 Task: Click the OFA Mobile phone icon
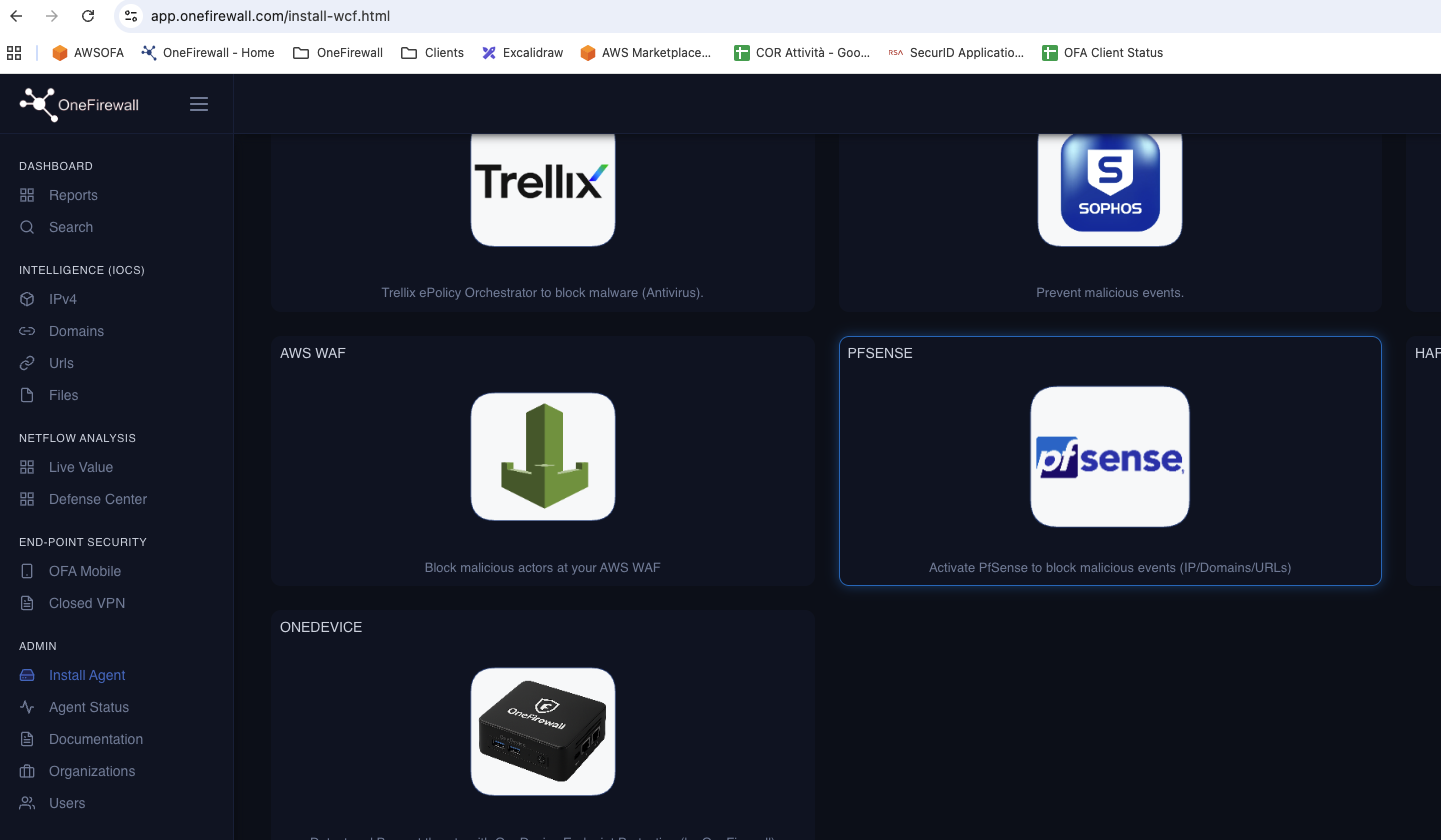(x=27, y=571)
